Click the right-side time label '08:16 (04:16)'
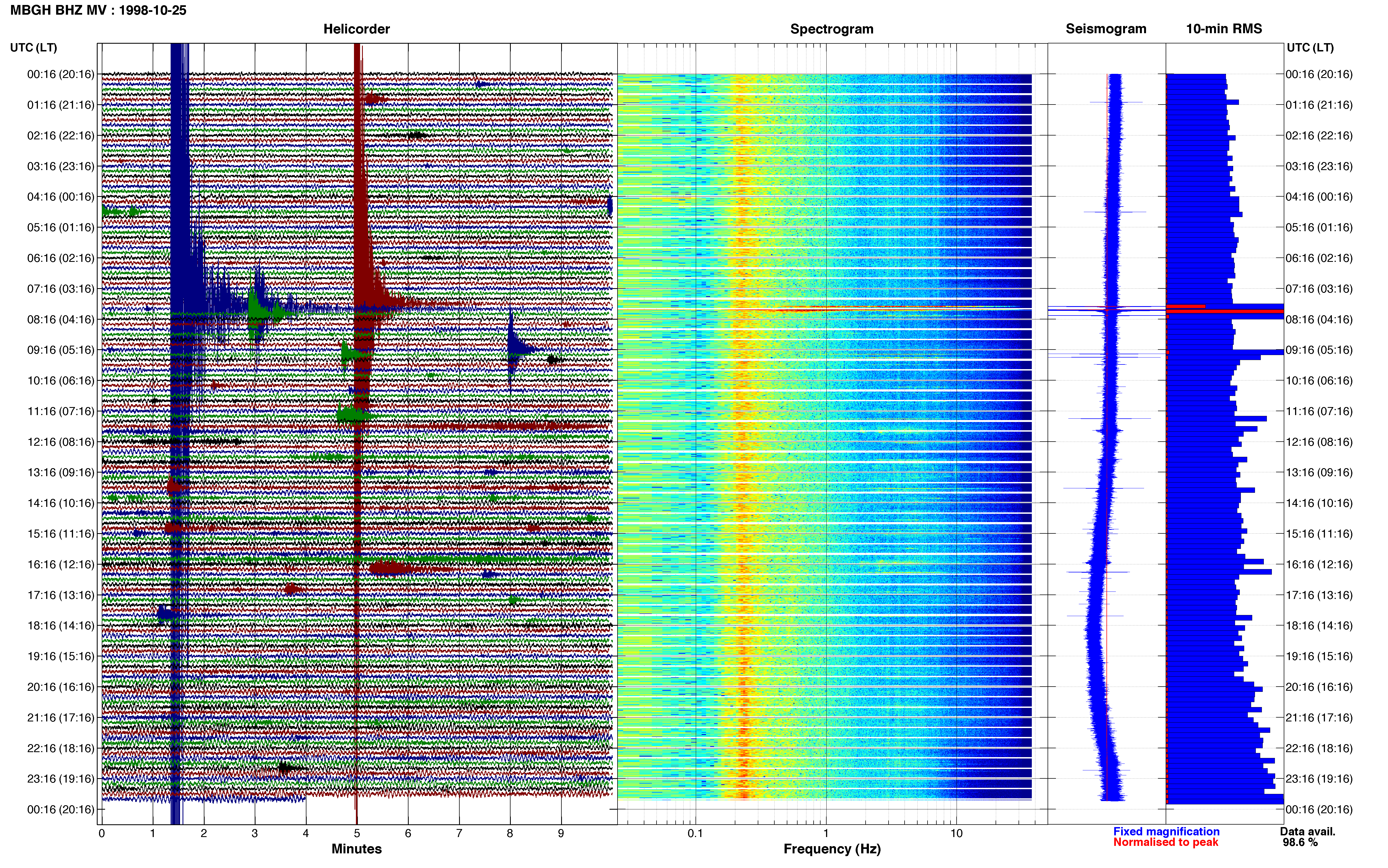This screenshot has width=1388, height=868. pos(1319,319)
